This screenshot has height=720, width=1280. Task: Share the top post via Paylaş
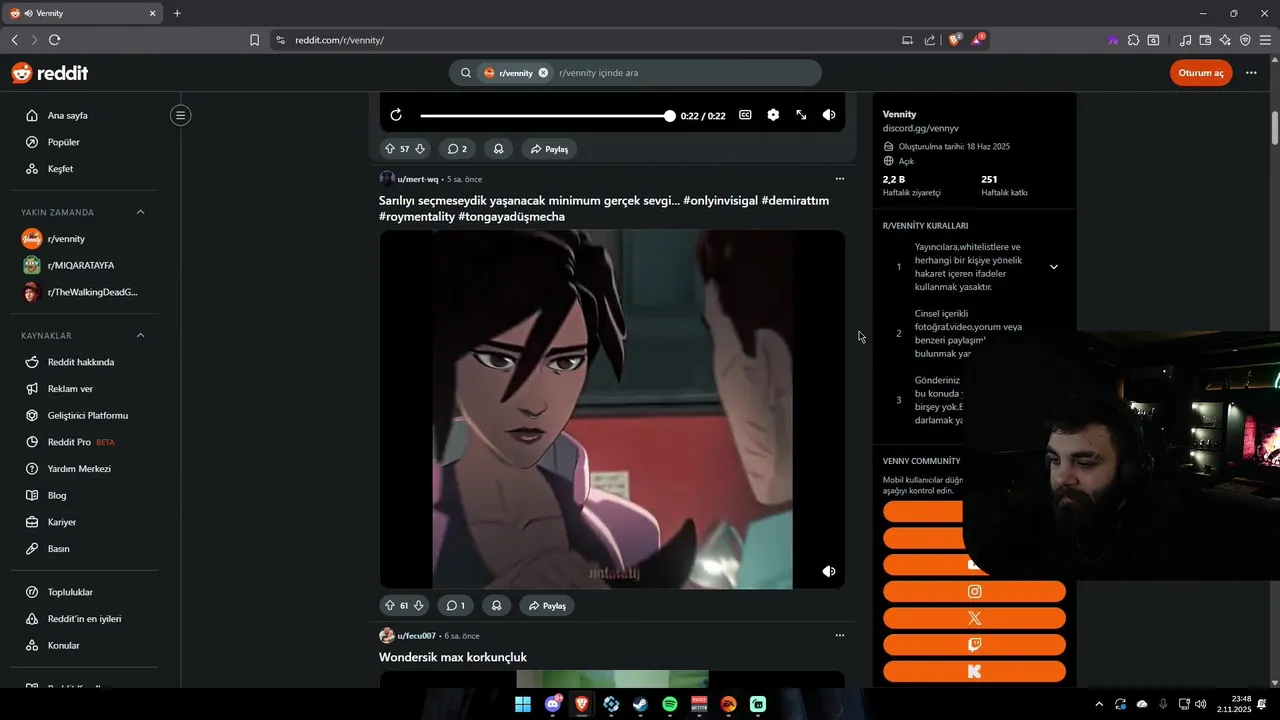click(x=549, y=149)
